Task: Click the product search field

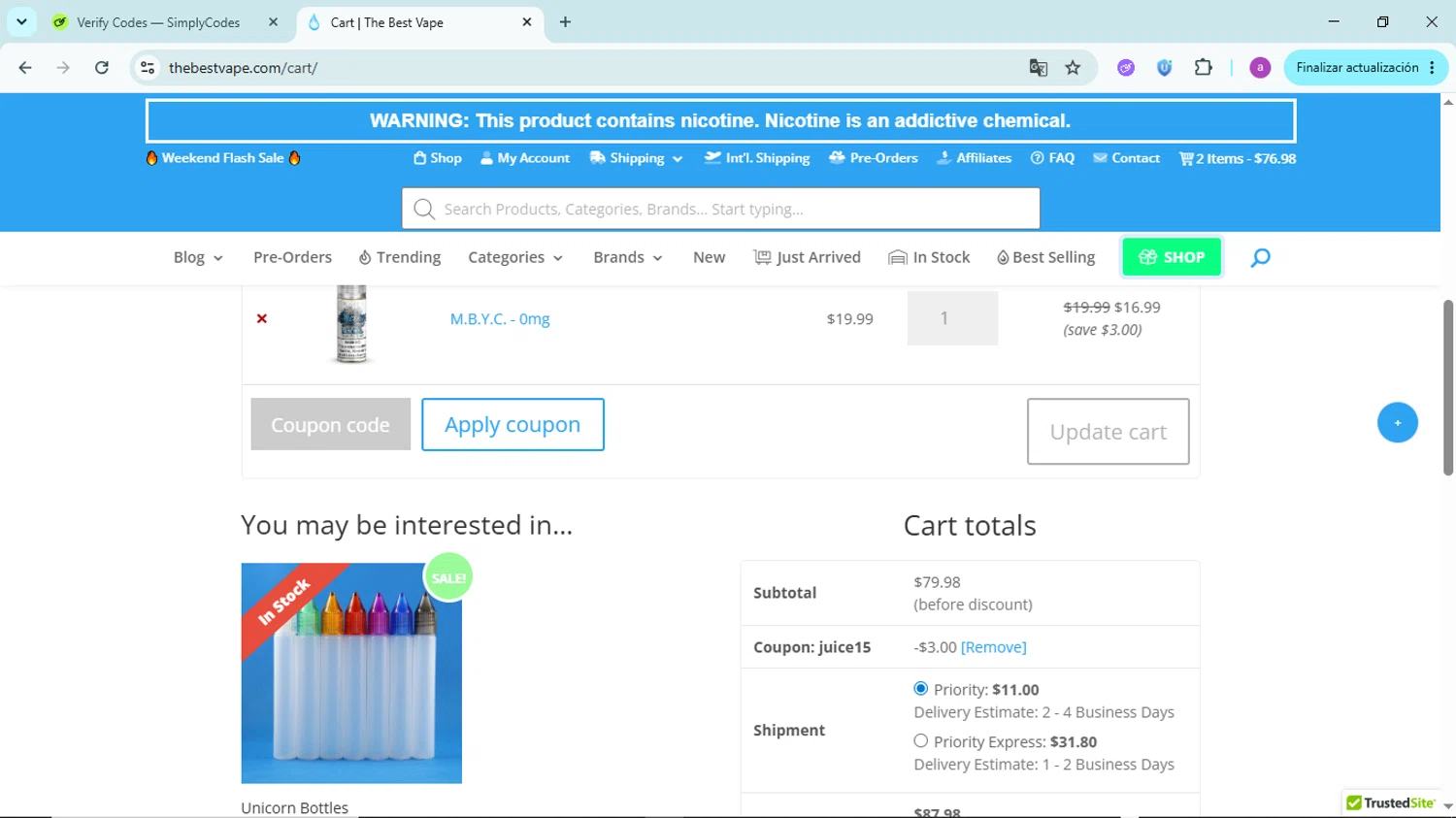Action: point(721,209)
